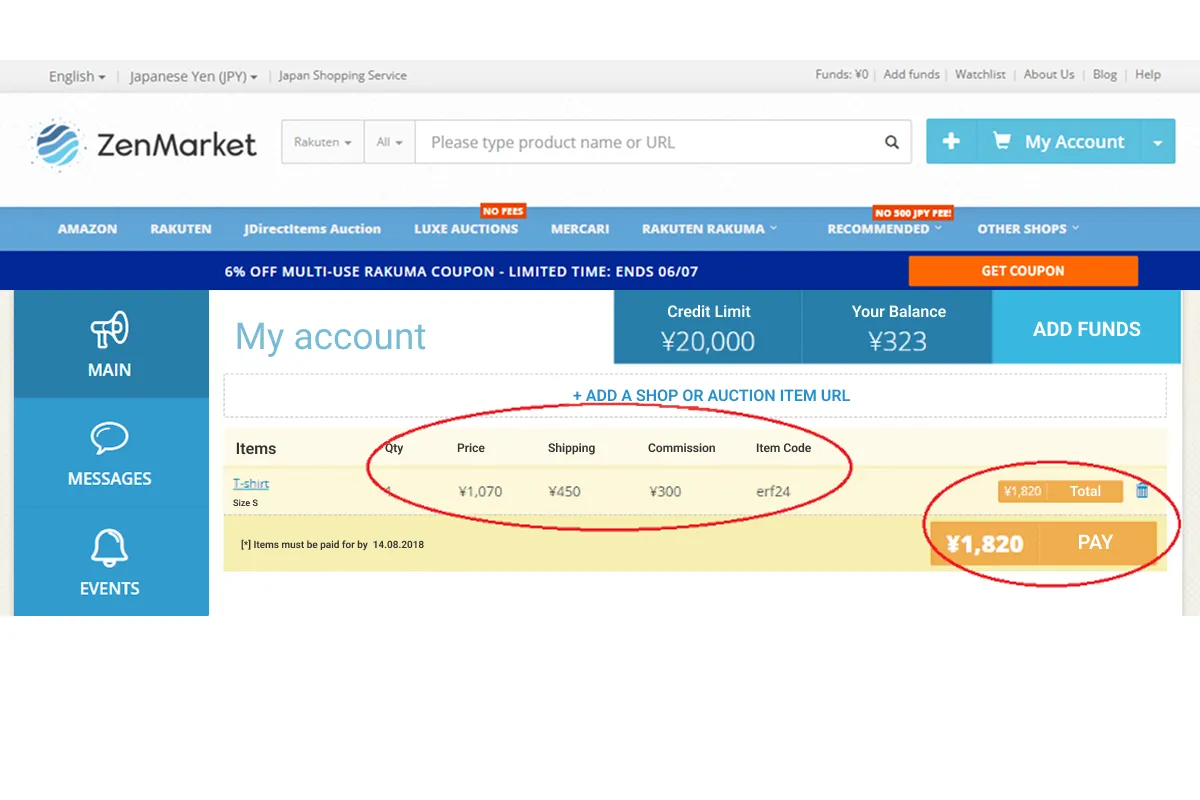
Task: Open the About Us link
Action: pos(1049,74)
